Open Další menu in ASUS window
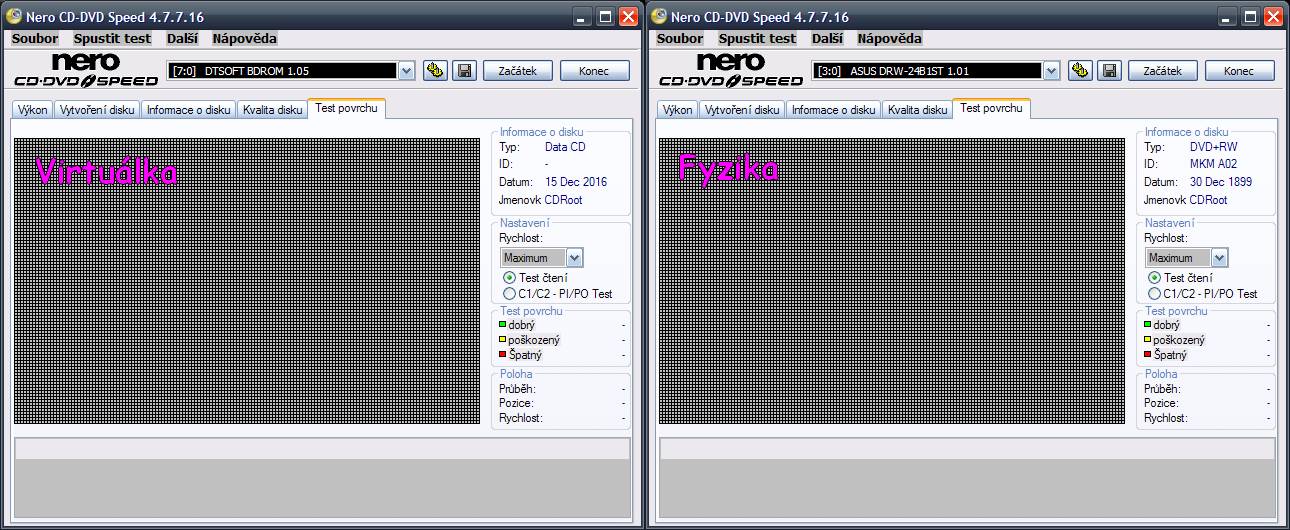This screenshot has height=530, width=1290. [x=827, y=39]
